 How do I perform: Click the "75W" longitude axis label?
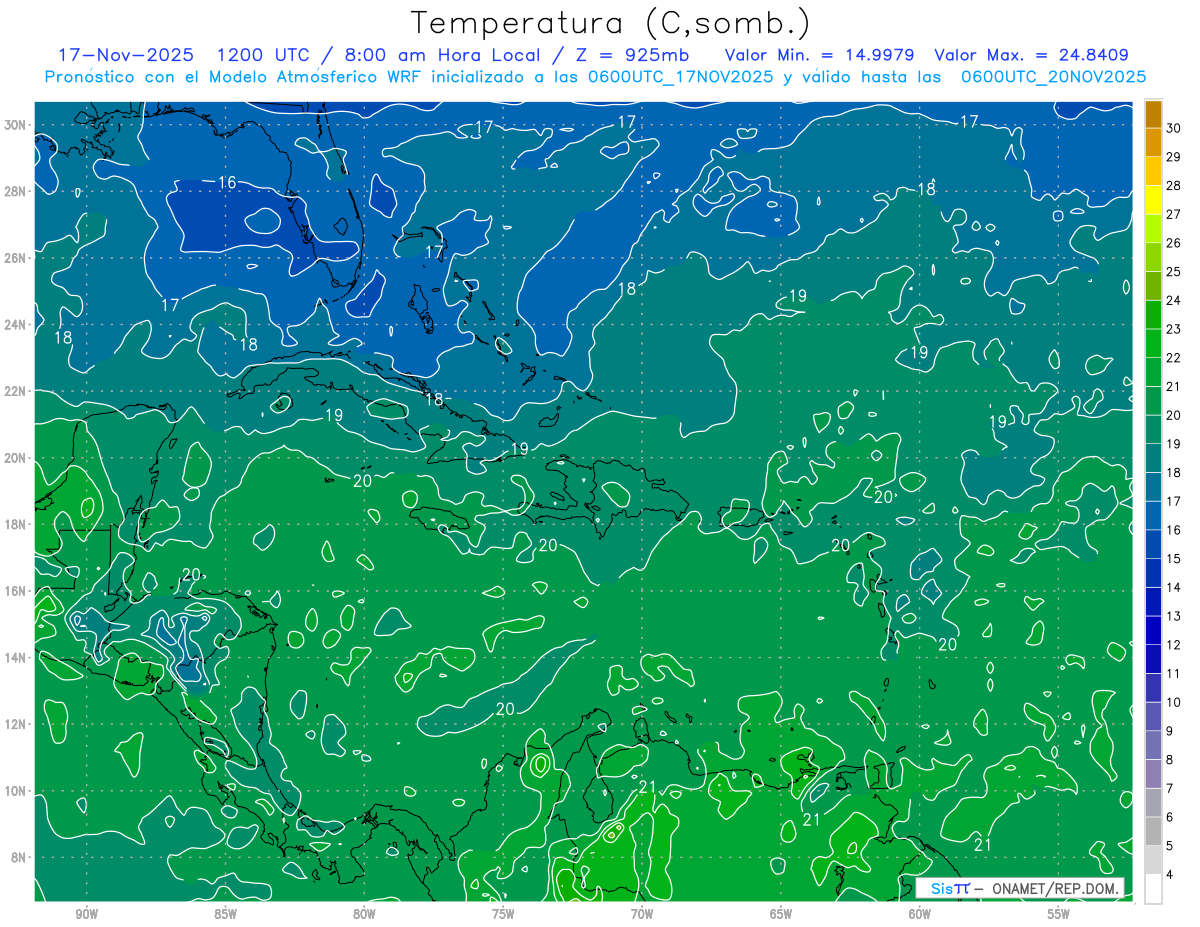(503, 913)
